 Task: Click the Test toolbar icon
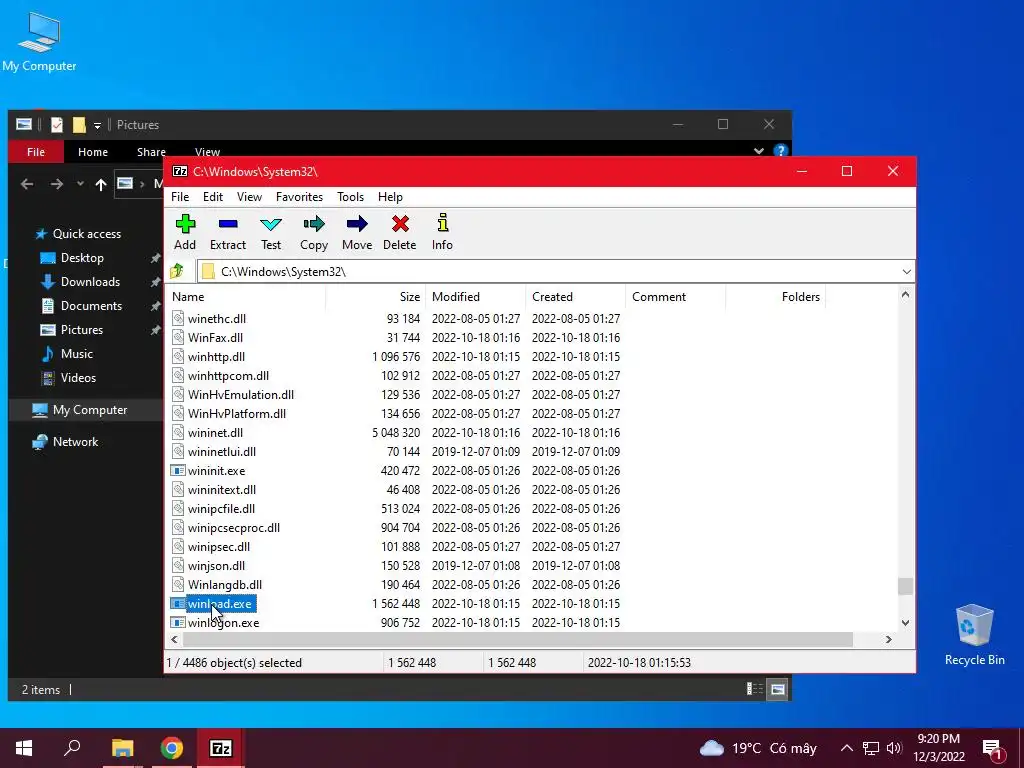(x=270, y=232)
